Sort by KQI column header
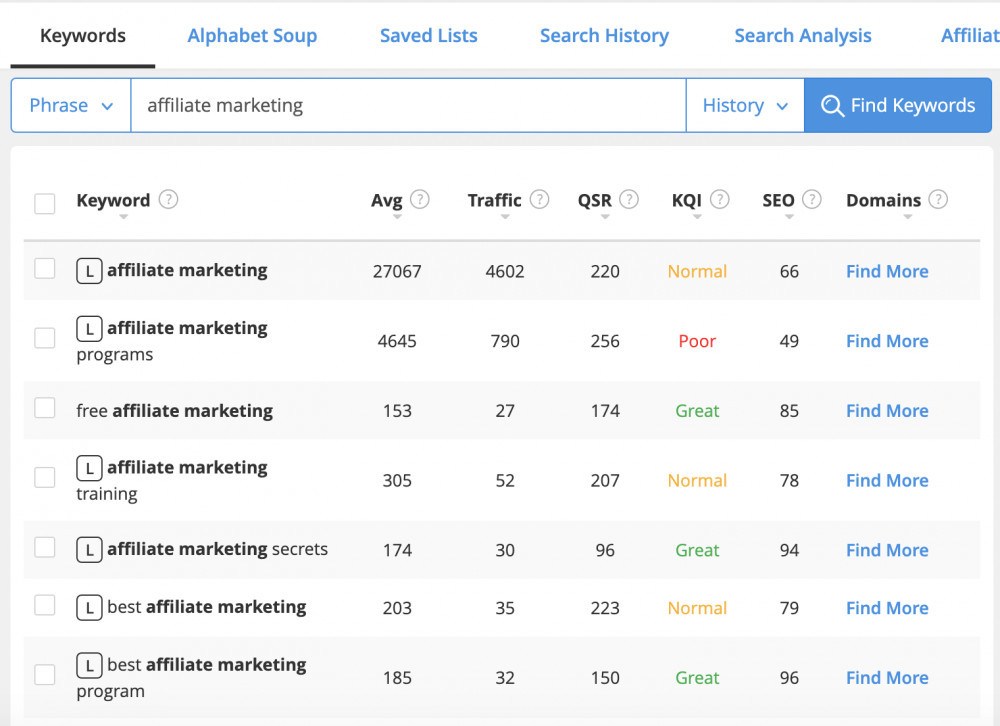 pyautogui.click(x=687, y=200)
